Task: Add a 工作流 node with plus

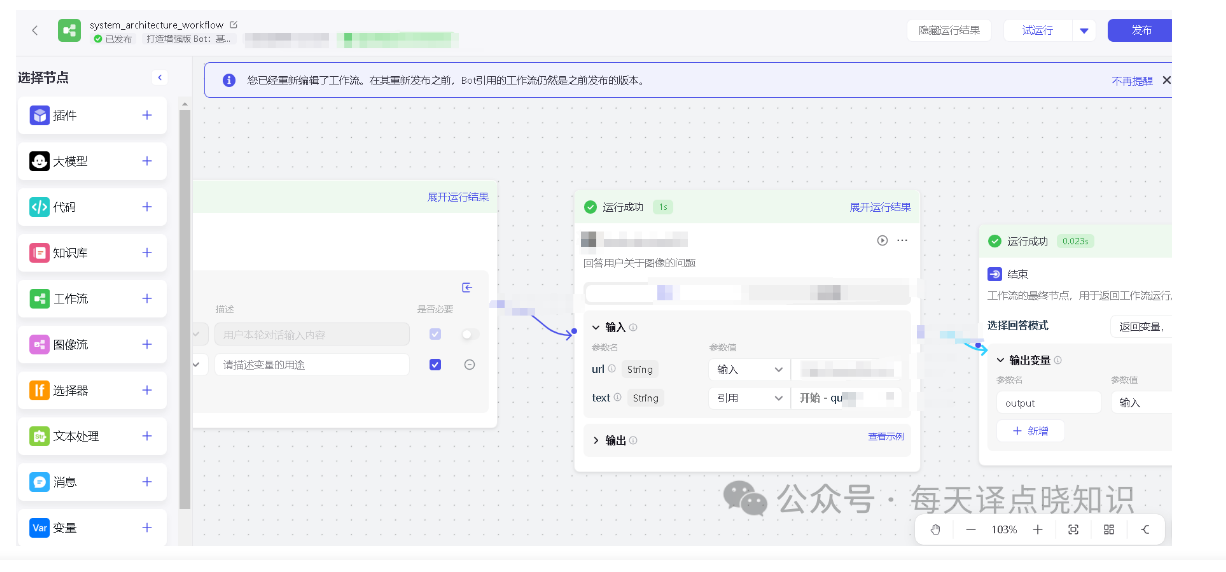Action: click(x=147, y=299)
